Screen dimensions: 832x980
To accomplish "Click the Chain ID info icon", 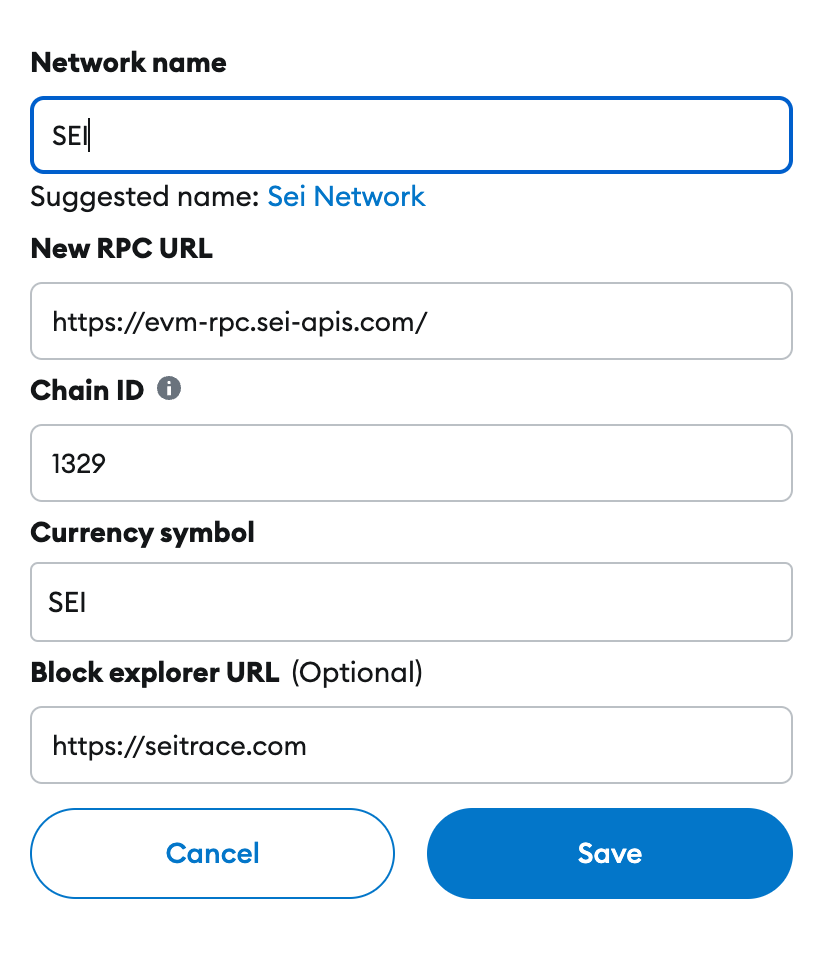I will click(169, 388).
